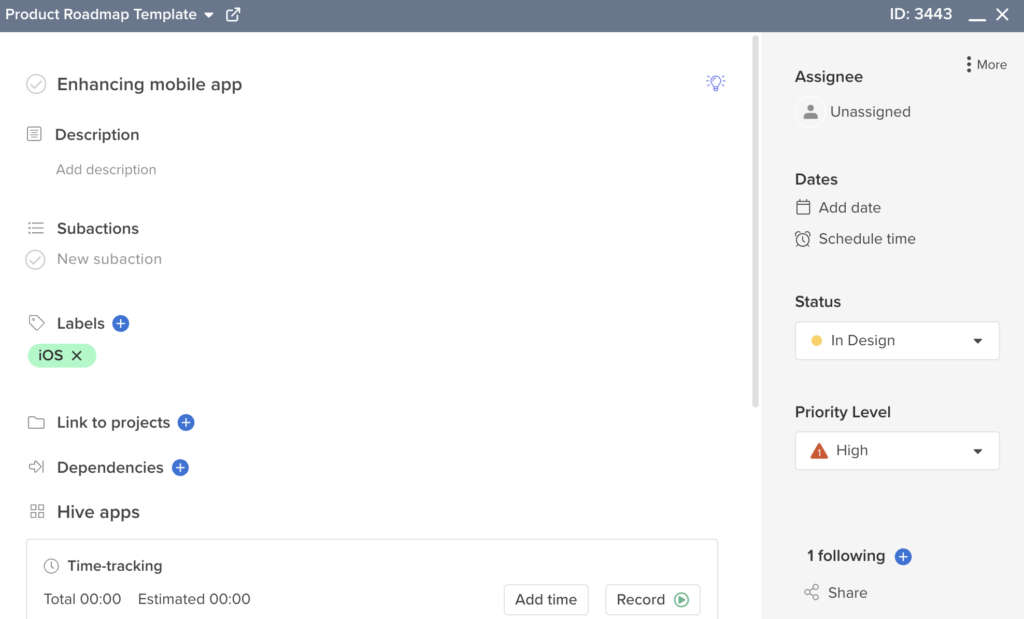
Task: Click the Add time button
Action: point(546,599)
